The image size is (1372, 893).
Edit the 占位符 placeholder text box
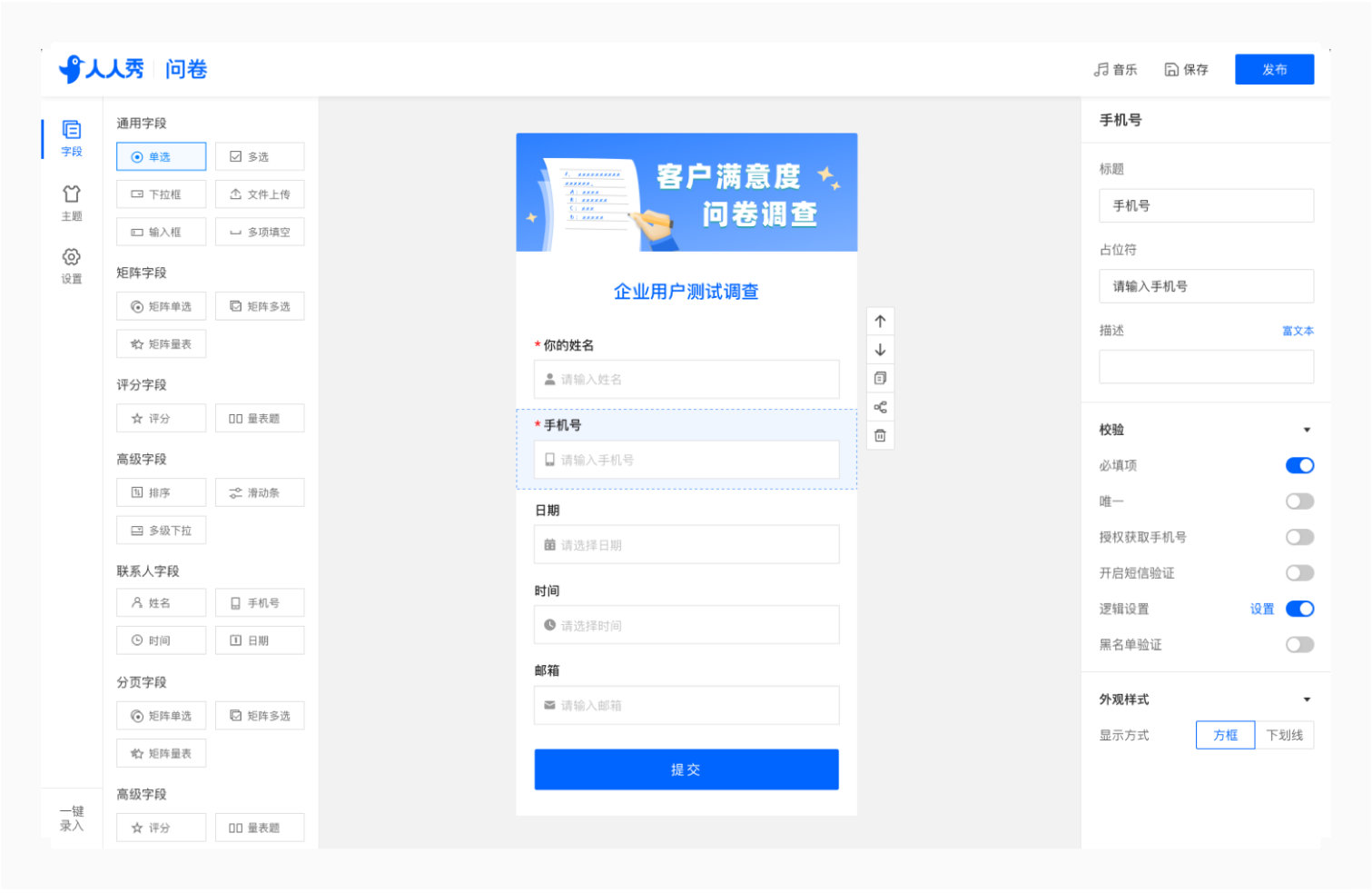(1206, 286)
